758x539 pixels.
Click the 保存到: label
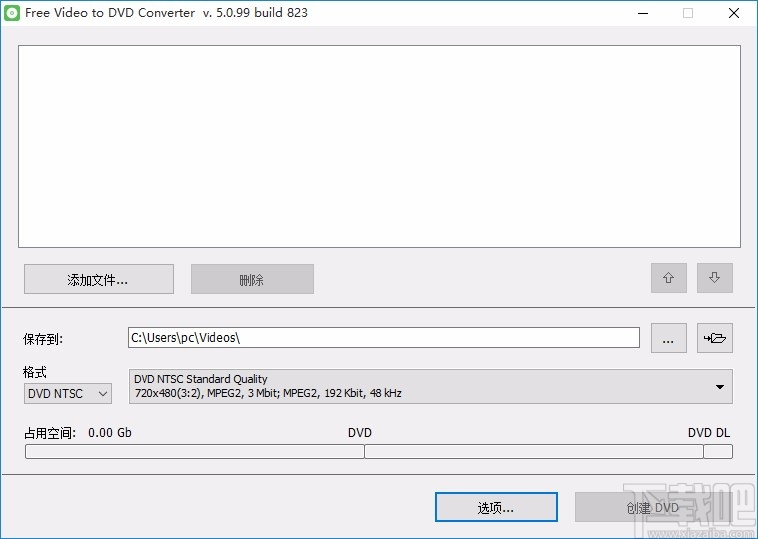tap(43, 339)
